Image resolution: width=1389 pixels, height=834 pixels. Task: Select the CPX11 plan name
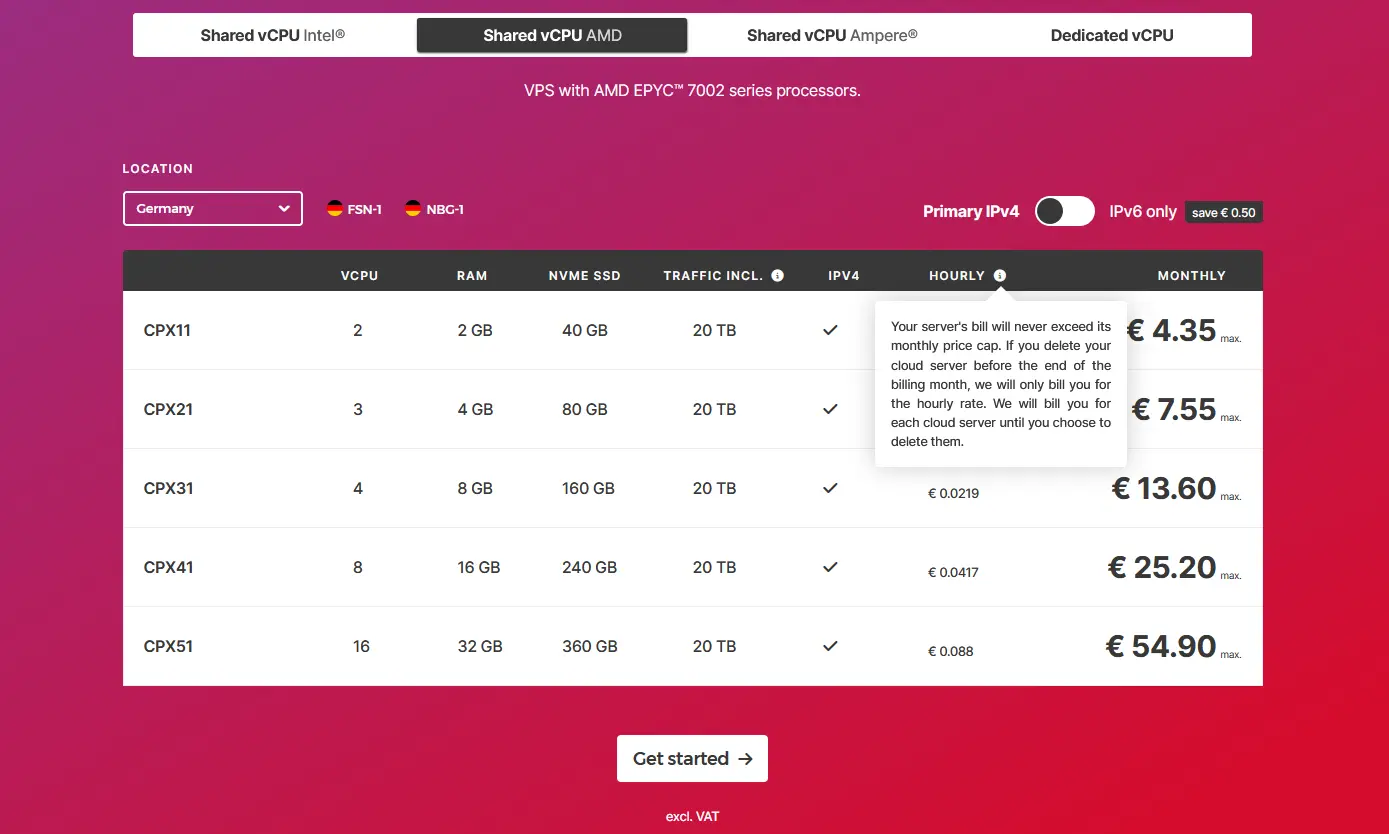click(167, 330)
